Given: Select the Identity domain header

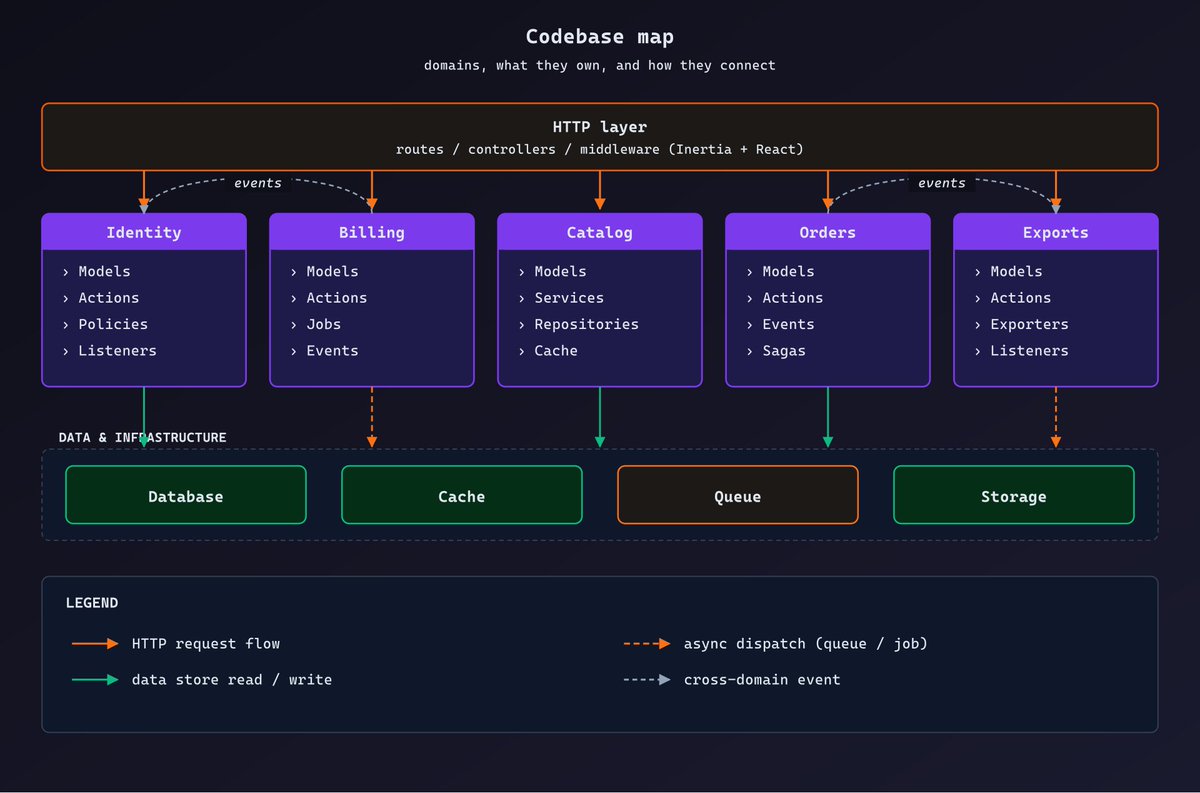Looking at the screenshot, I should coord(144,232).
